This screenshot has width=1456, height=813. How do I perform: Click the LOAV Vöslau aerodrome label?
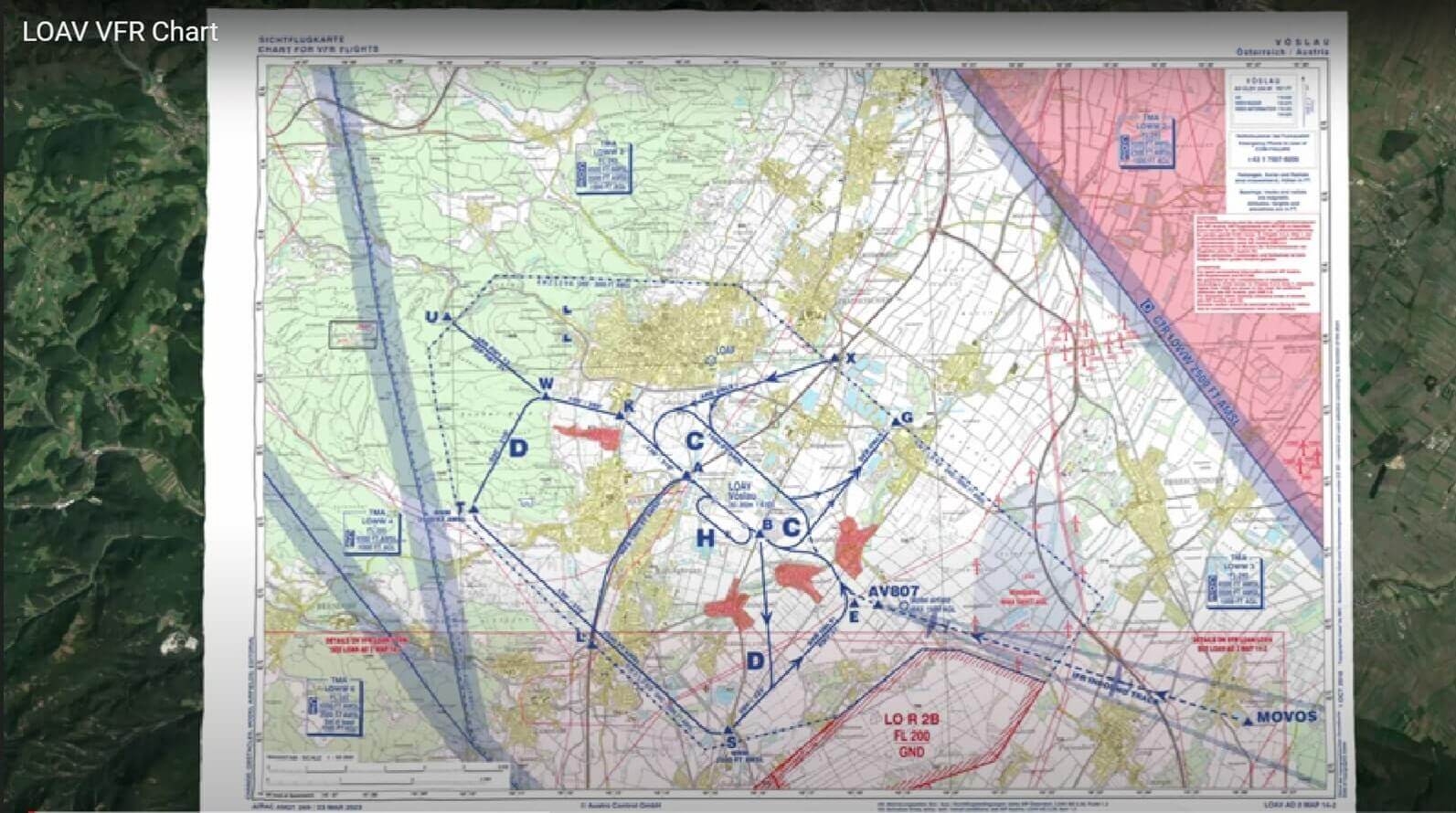751,493
